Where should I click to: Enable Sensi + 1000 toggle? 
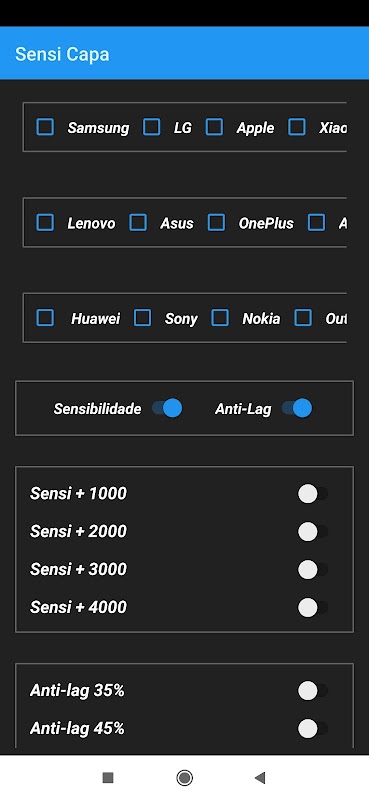click(x=313, y=494)
